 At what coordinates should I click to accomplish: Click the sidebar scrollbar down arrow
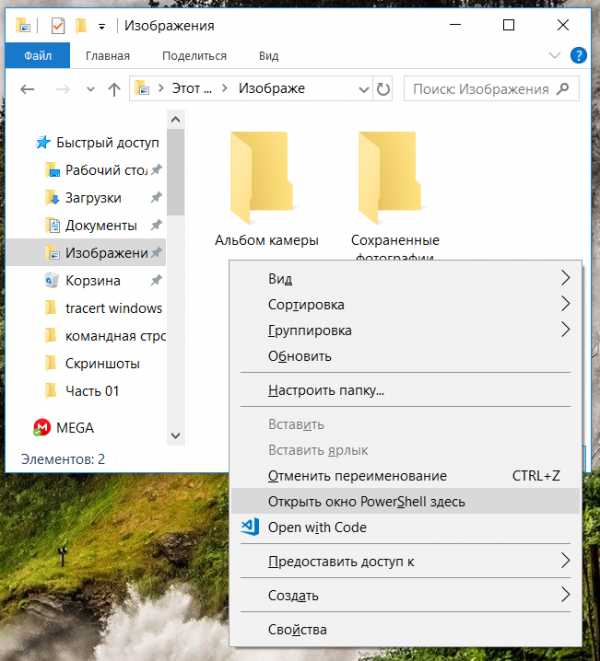(x=176, y=436)
